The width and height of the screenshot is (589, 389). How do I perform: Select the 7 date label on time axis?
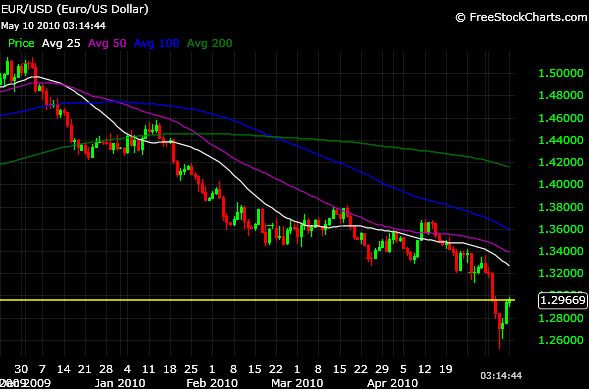coord(42,369)
